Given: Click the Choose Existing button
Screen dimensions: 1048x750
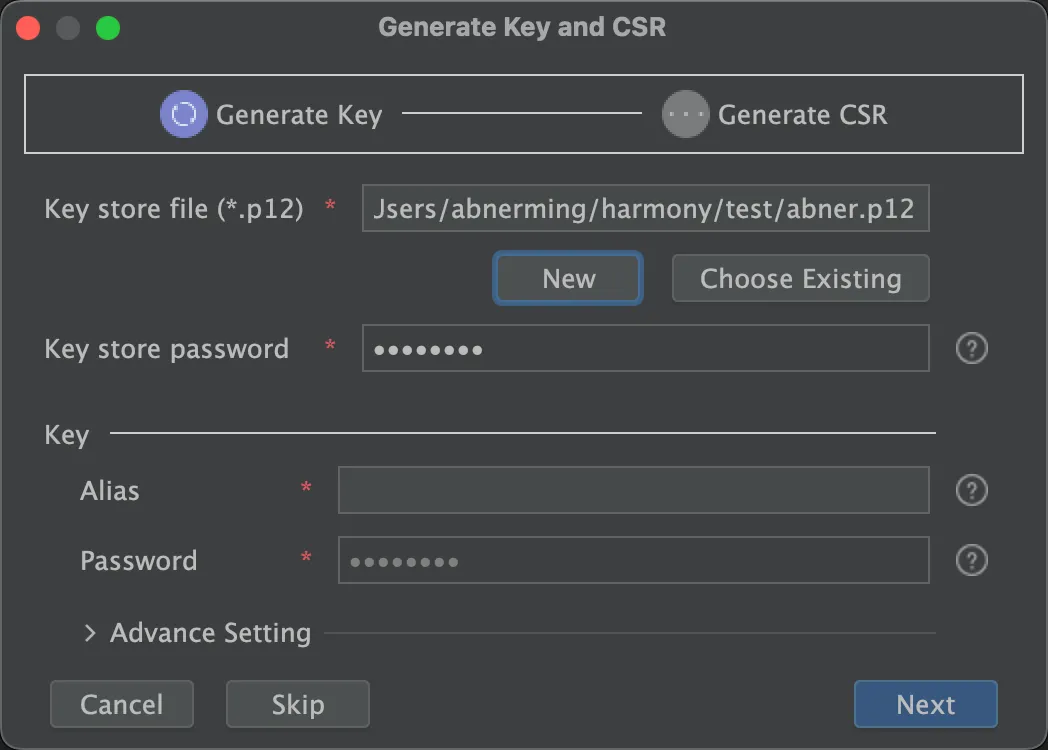Looking at the screenshot, I should (800, 278).
